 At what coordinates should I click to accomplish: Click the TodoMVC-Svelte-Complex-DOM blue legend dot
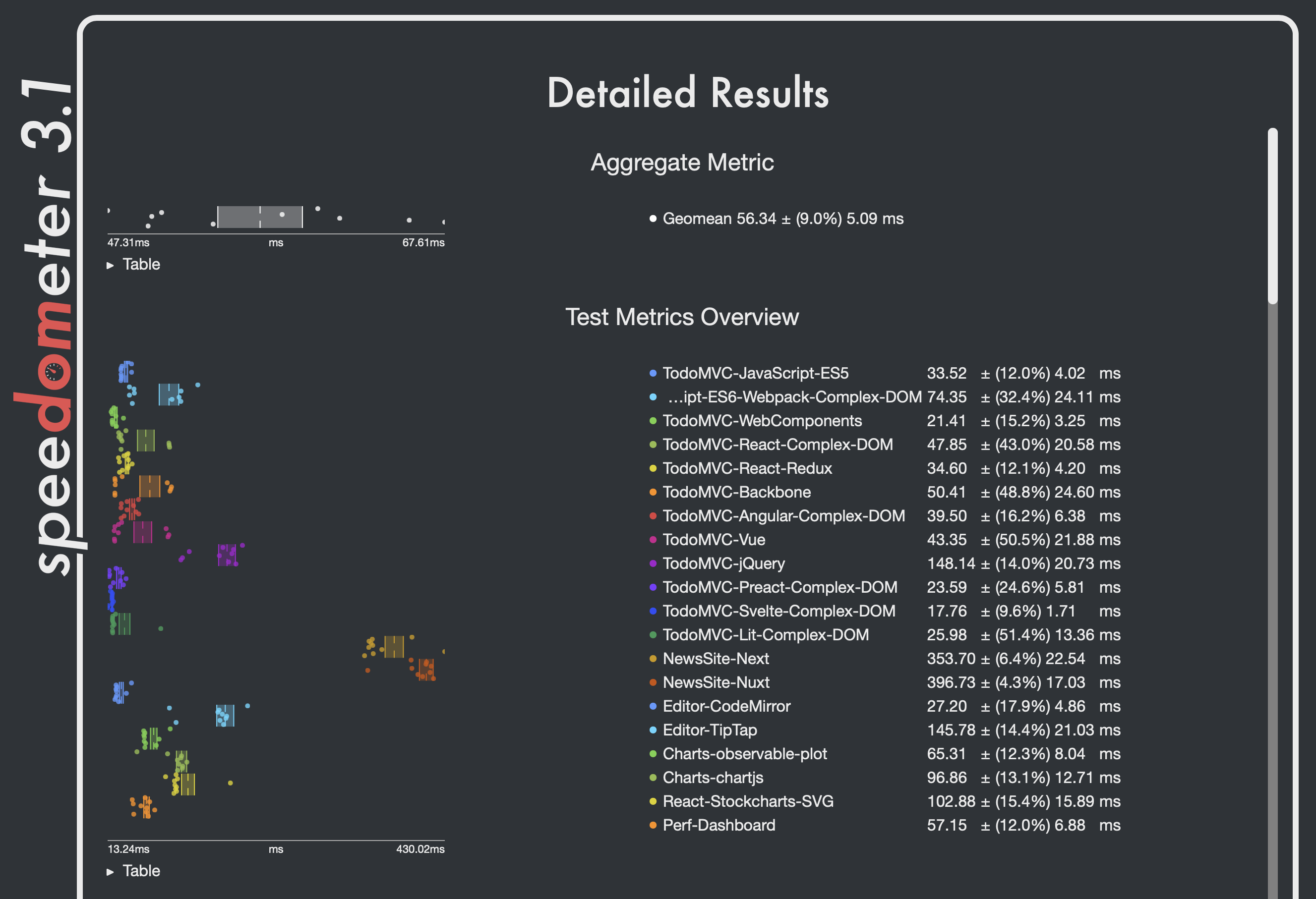tap(653, 611)
